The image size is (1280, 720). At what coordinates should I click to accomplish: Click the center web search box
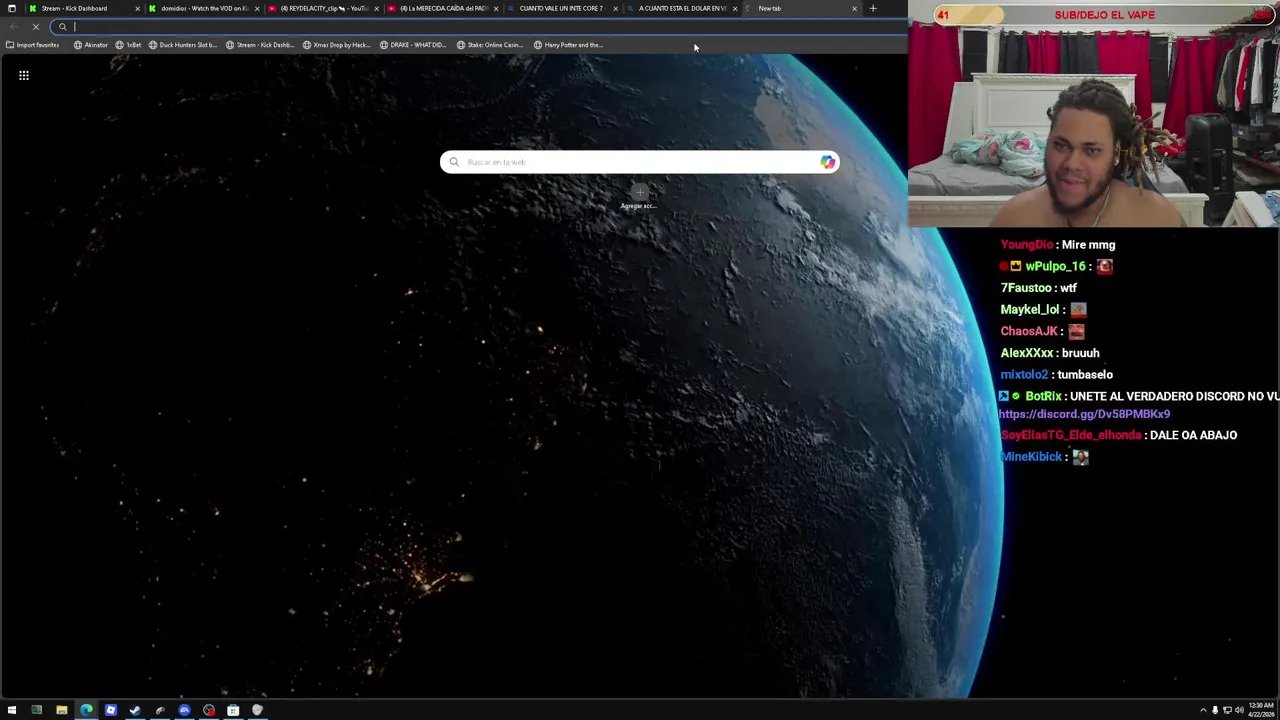(639, 162)
